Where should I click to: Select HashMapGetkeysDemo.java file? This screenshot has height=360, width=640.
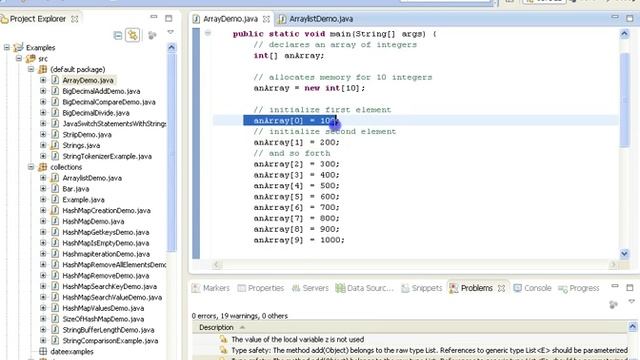[105, 232]
